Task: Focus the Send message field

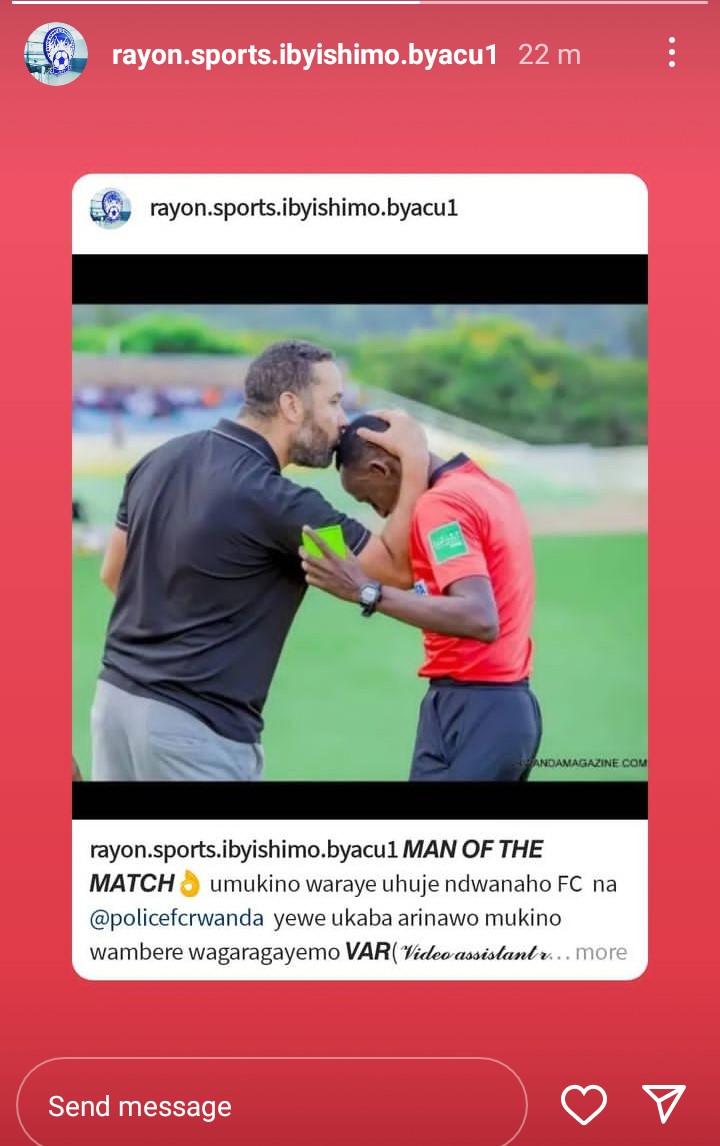Action: coord(271,1106)
